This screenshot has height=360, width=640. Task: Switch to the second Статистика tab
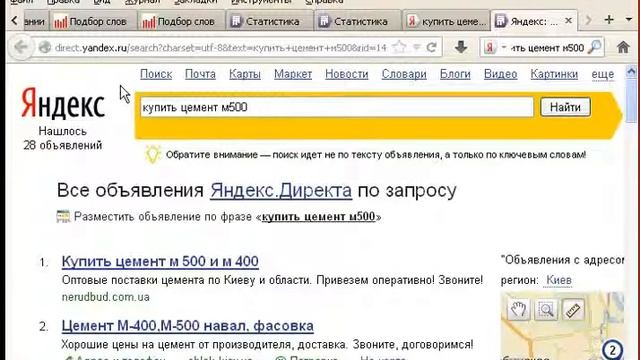coord(358,21)
